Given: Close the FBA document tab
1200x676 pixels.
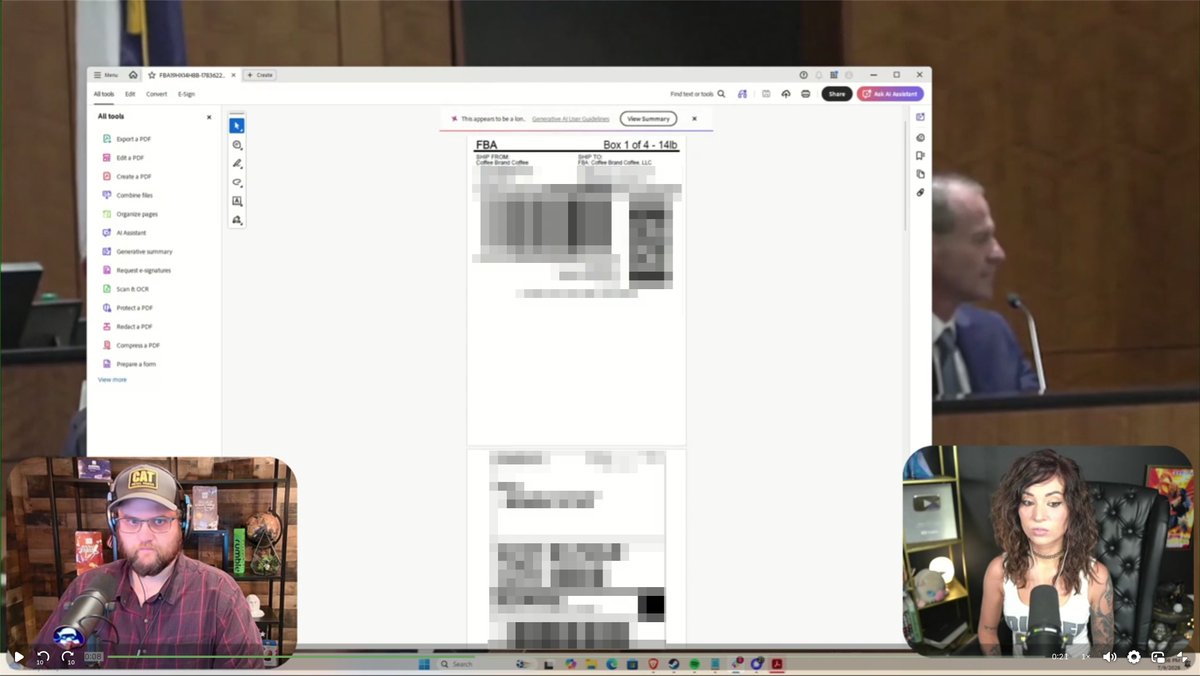Looking at the screenshot, I should tap(234, 75).
